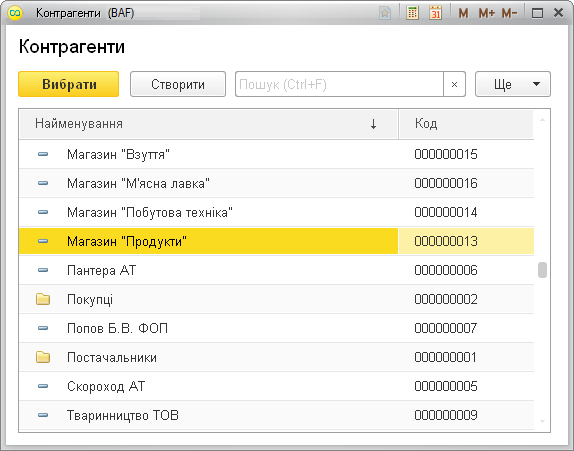Open the calendar icon in title bar

click(435, 13)
